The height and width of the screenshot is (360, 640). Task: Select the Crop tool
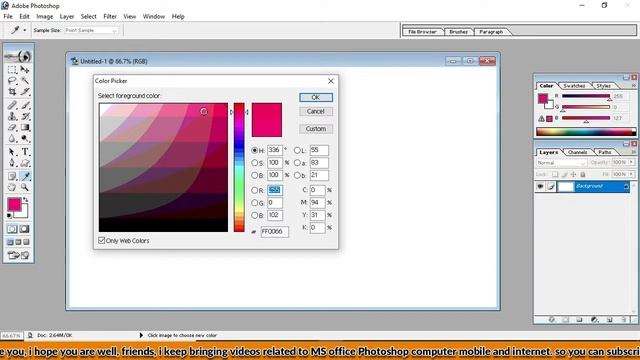(x=12, y=91)
